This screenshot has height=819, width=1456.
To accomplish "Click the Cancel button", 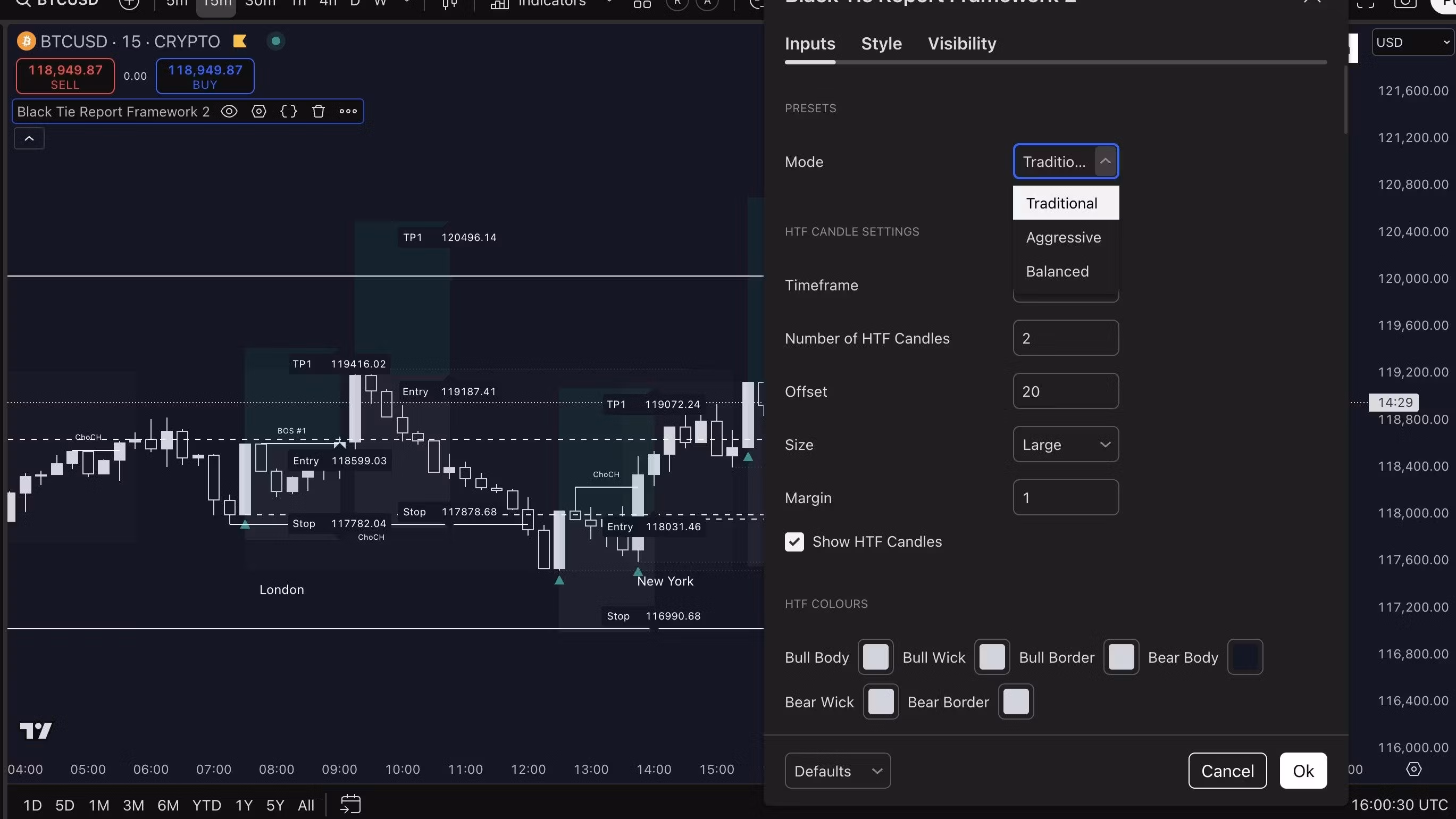I will click(x=1227, y=771).
